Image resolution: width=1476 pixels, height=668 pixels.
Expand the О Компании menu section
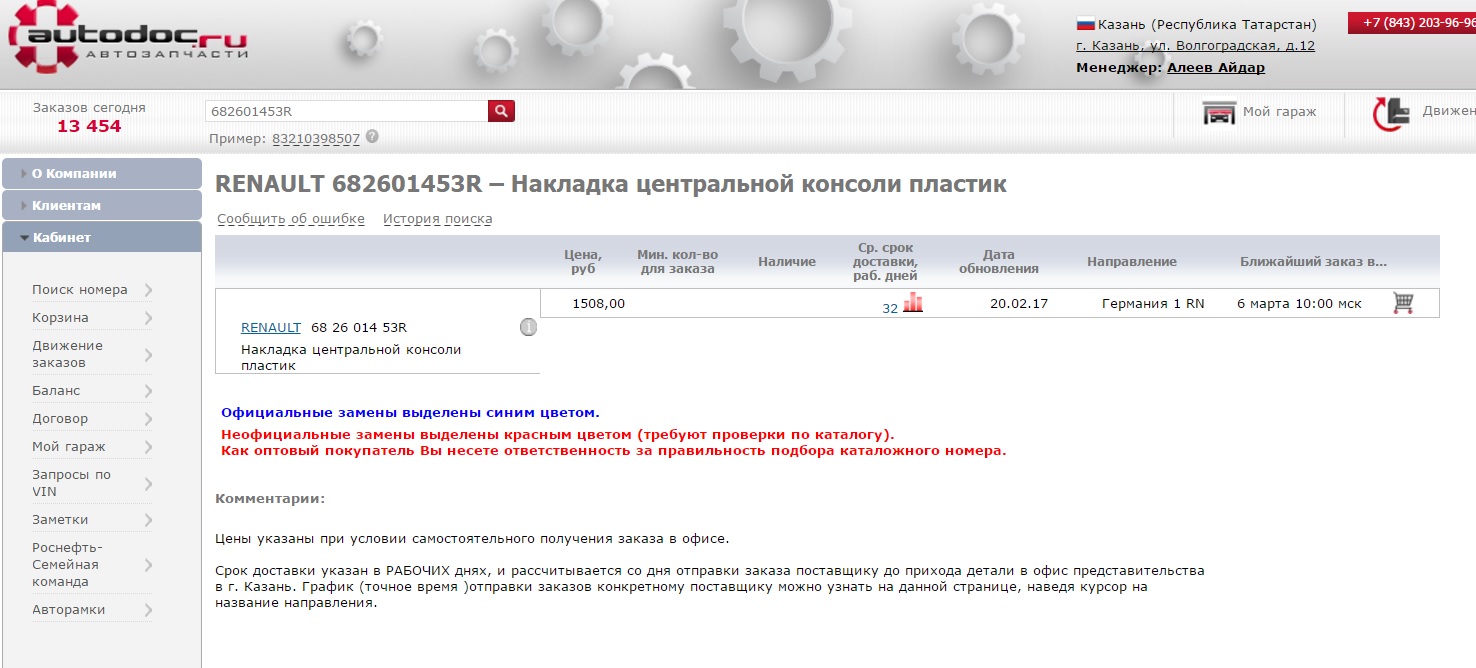tap(102, 173)
